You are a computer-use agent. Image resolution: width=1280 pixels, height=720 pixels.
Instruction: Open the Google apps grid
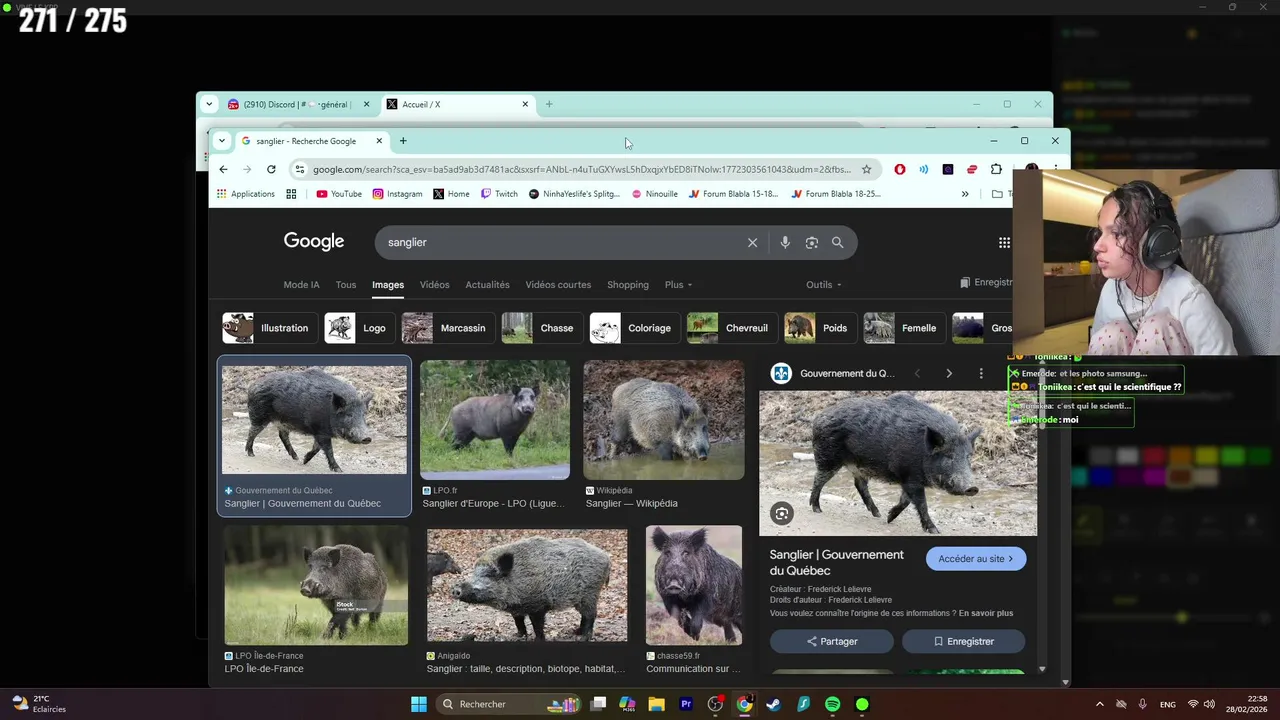tap(1004, 242)
